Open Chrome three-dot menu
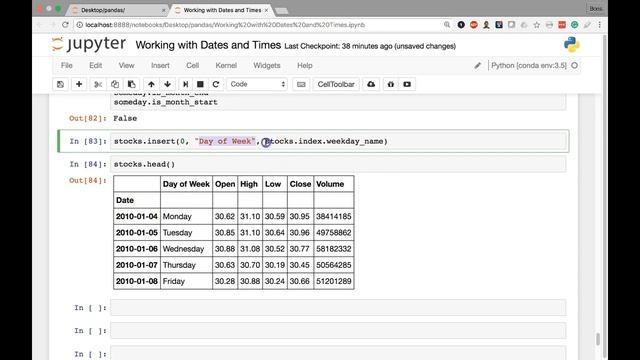Viewport: 640px width, 360px height. (x=600, y=25)
